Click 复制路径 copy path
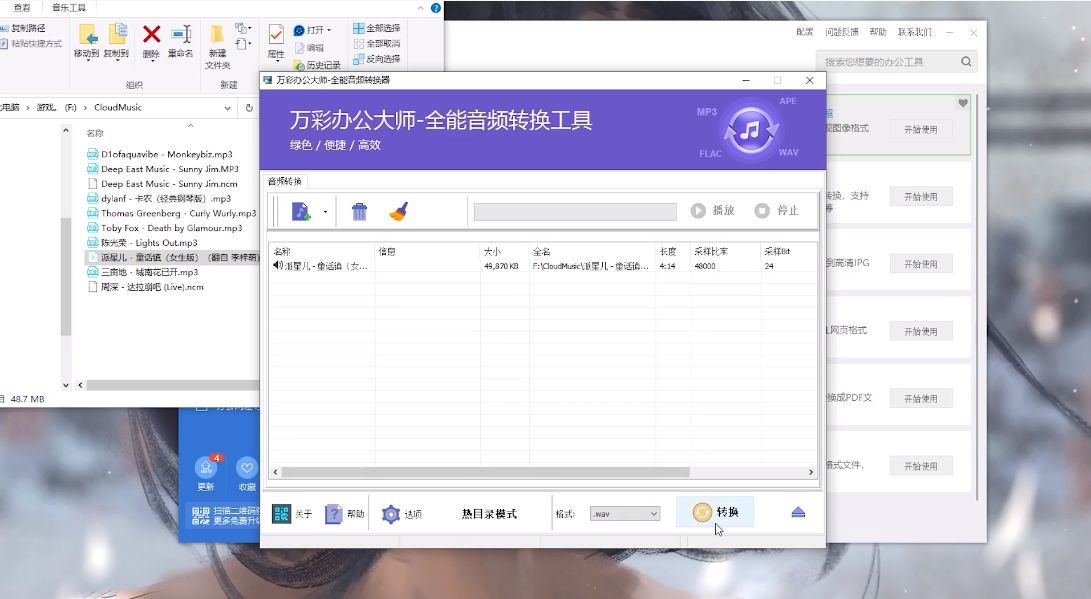Image resolution: width=1091 pixels, height=599 pixels. [23, 28]
